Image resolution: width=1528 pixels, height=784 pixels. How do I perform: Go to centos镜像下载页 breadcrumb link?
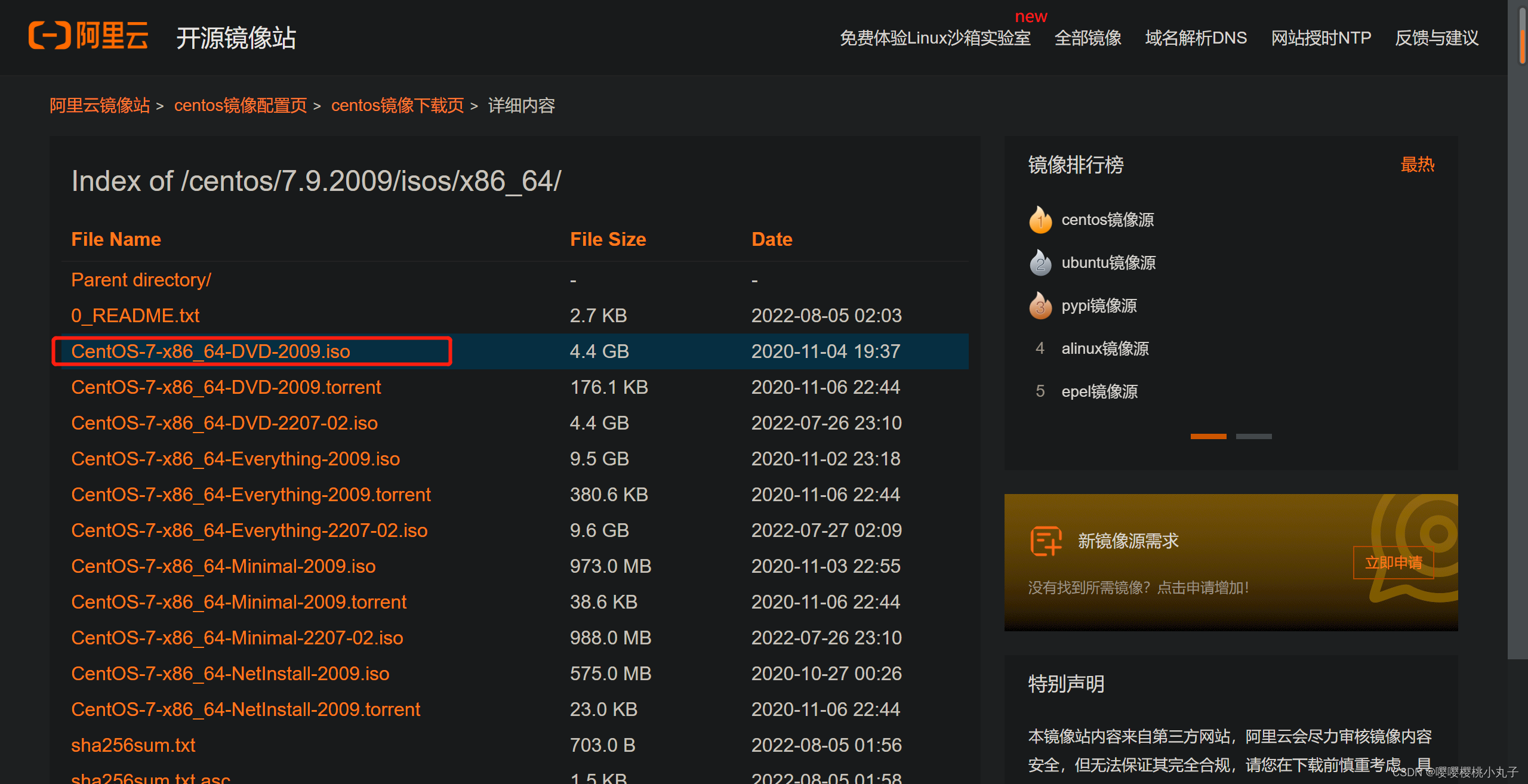pos(398,106)
